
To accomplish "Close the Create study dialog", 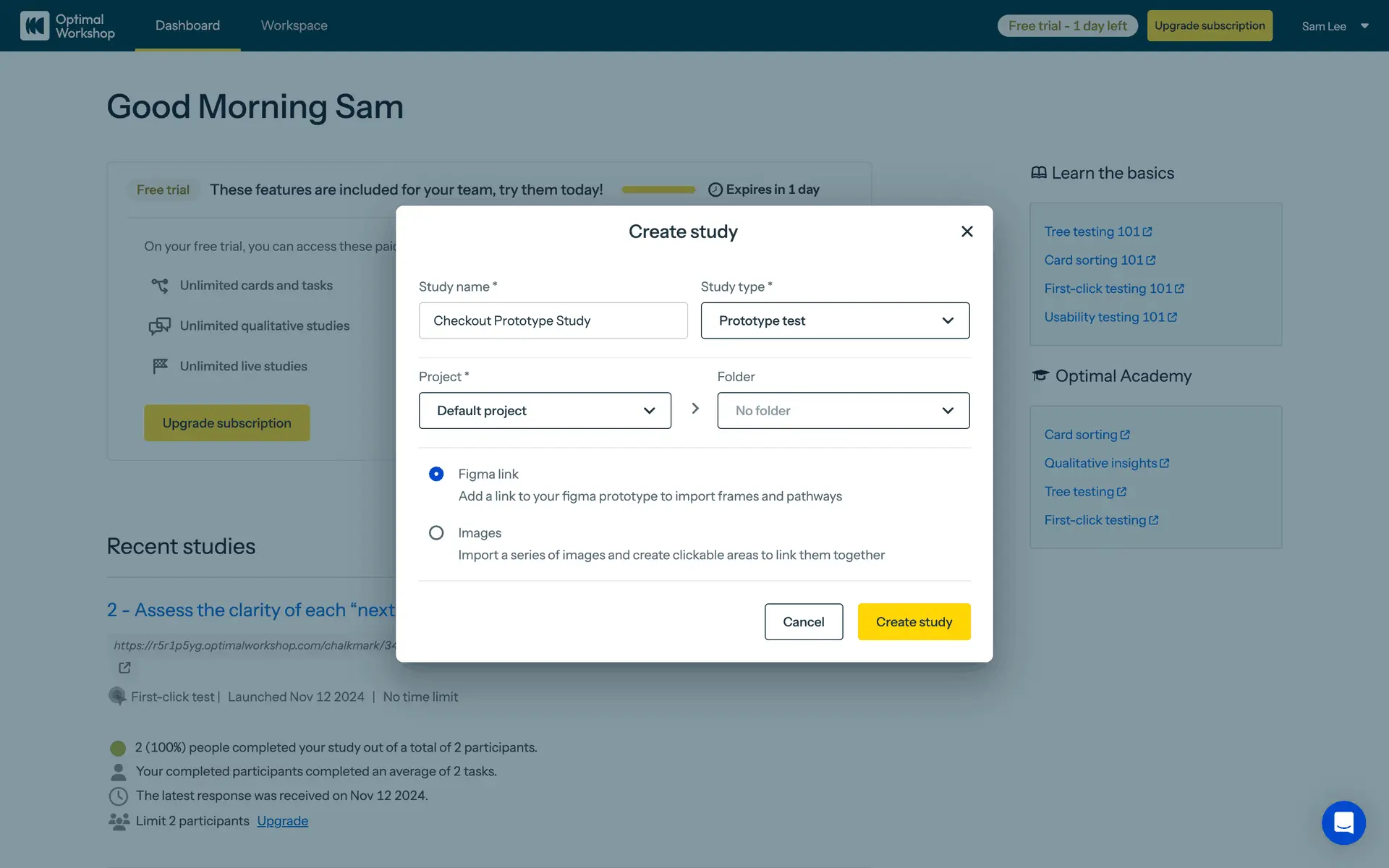I will click(967, 231).
